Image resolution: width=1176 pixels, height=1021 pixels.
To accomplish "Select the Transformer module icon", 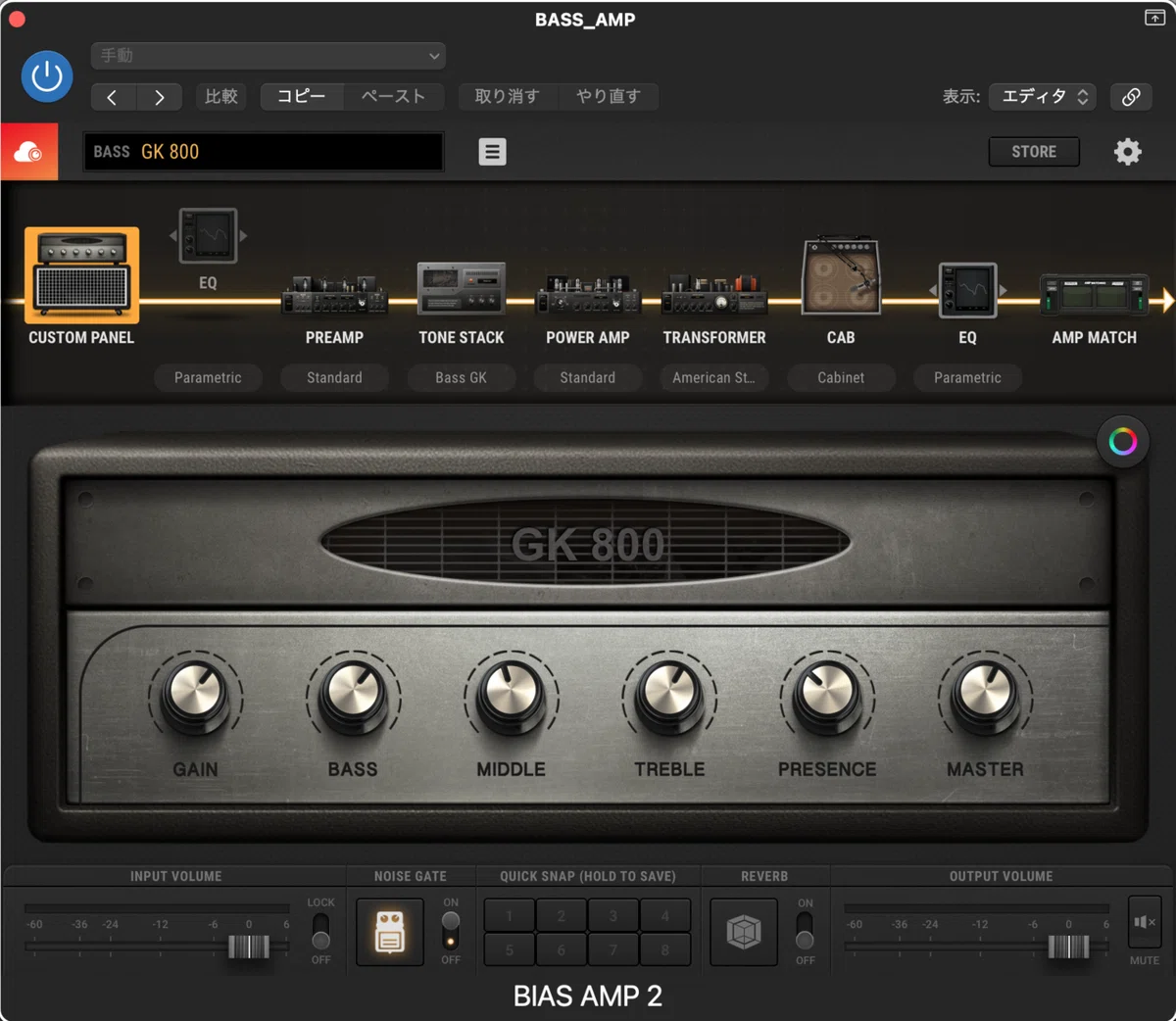I will [x=714, y=294].
